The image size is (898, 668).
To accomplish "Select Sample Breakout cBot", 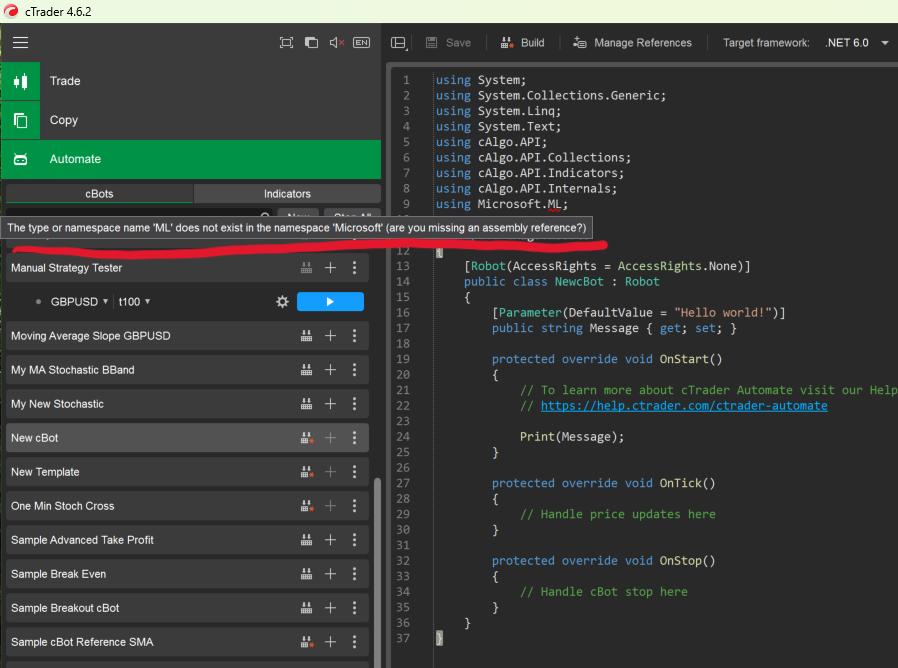I will [x=187, y=608].
